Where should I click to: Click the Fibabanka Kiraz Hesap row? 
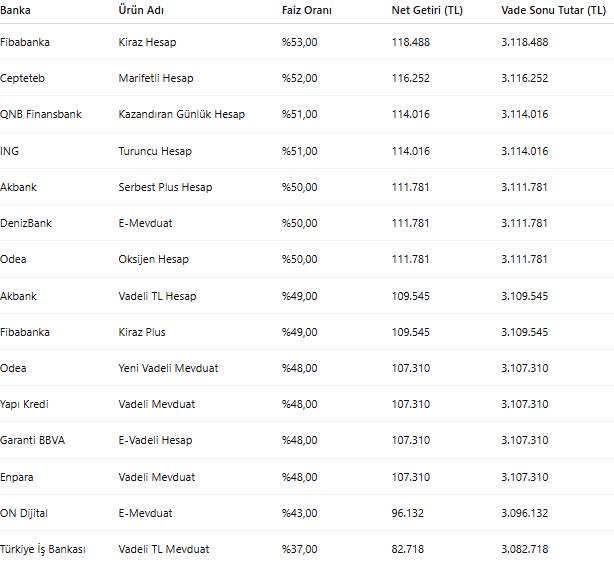tap(307, 42)
